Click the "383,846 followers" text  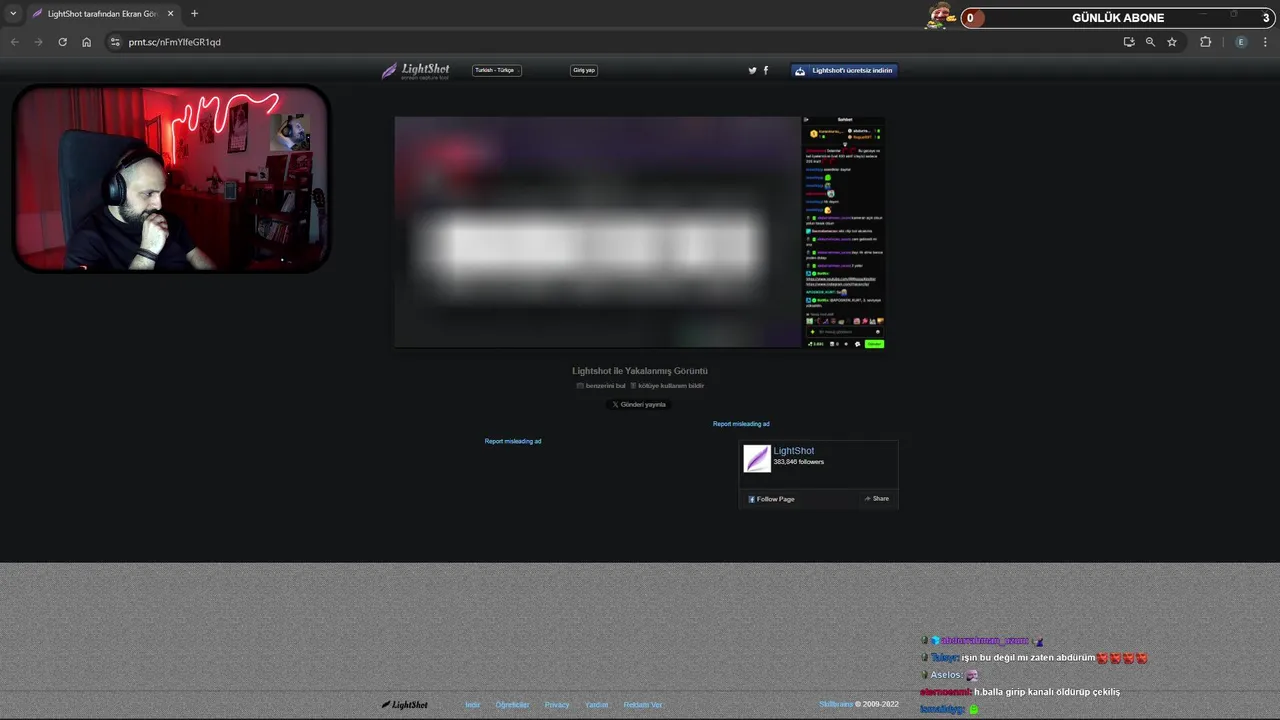(799, 462)
